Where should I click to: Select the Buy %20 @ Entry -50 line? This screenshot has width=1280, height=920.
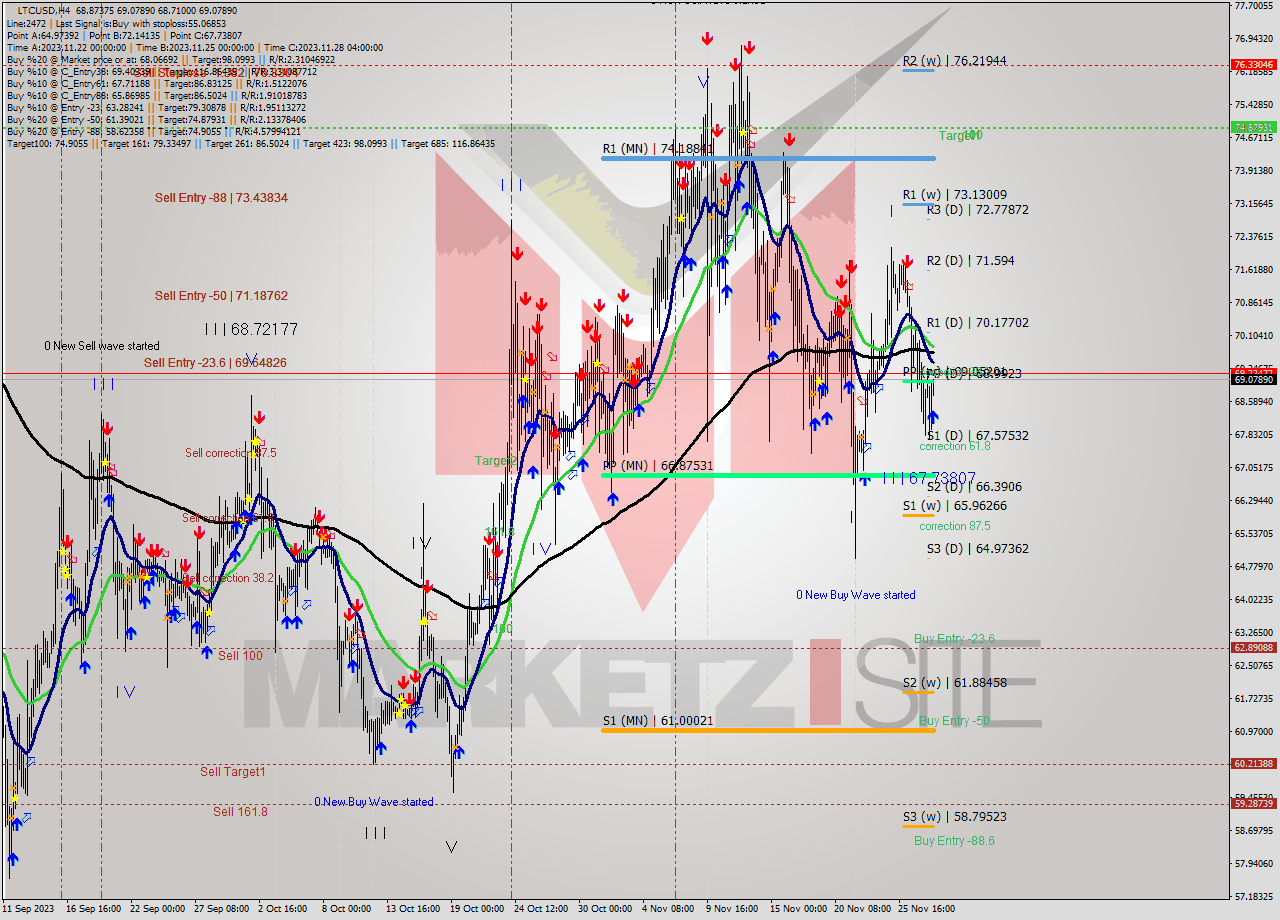coord(155,119)
